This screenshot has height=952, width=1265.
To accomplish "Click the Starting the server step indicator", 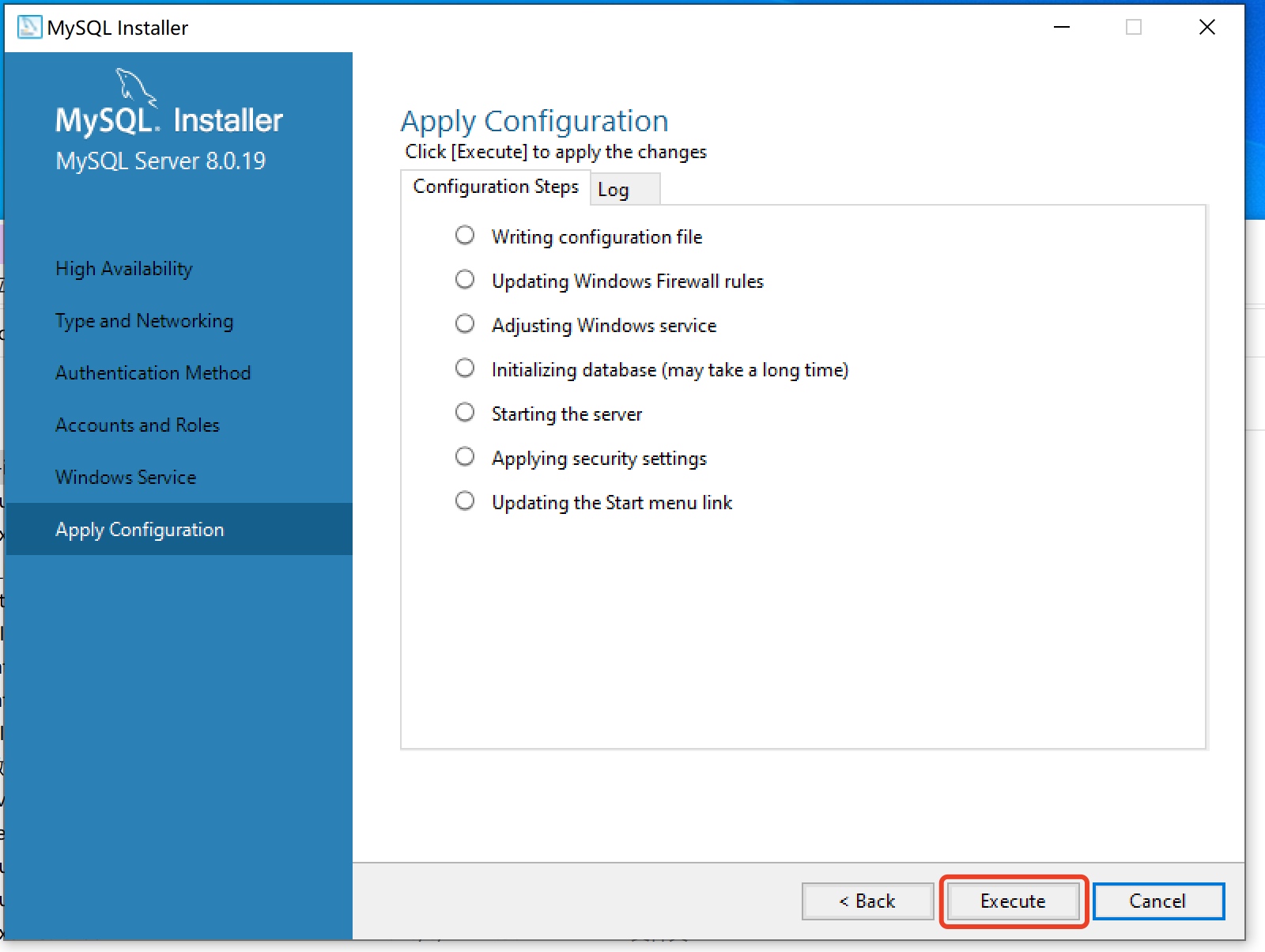I will (x=465, y=413).
